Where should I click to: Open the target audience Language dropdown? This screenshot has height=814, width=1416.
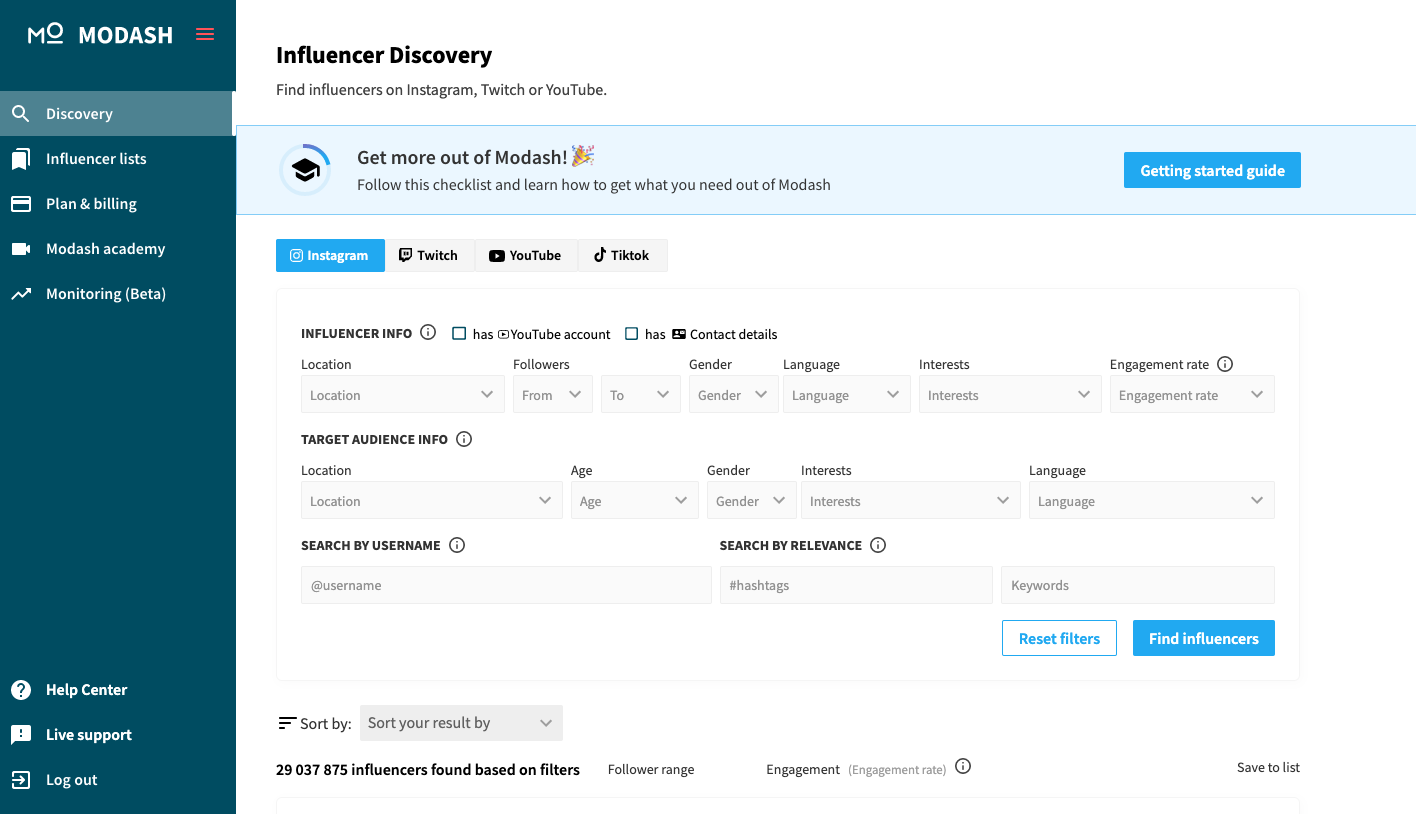click(1152, 501)
